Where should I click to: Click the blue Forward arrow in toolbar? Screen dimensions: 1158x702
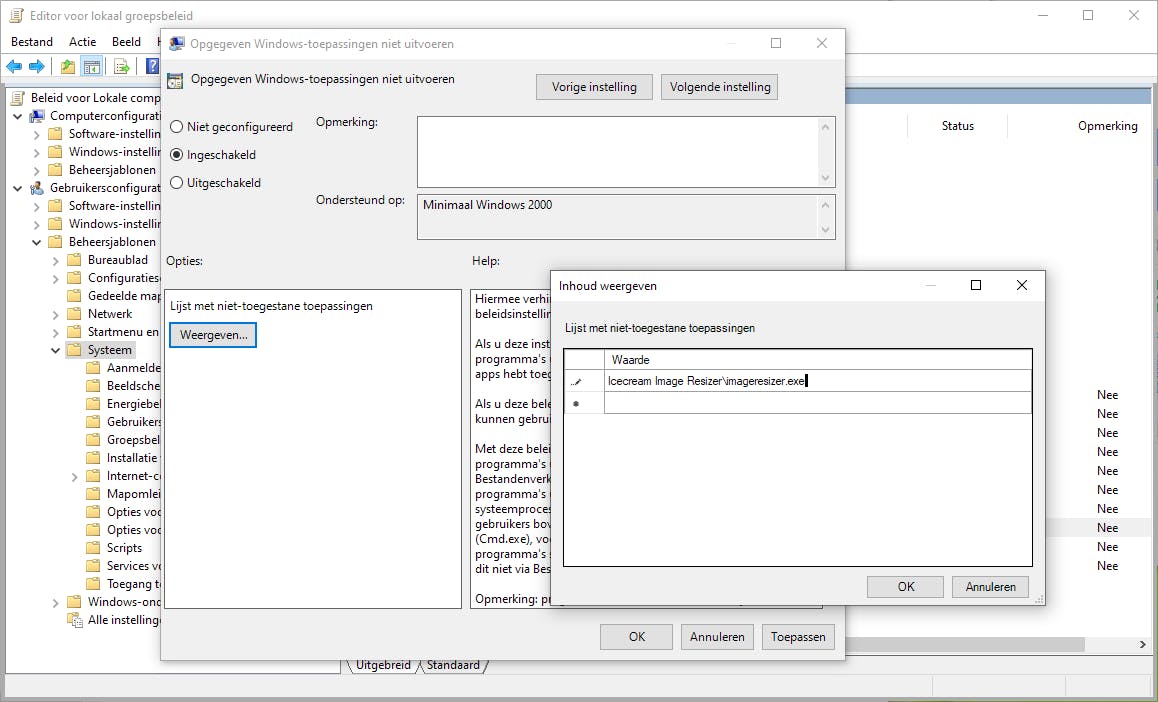tap(36, 66)
